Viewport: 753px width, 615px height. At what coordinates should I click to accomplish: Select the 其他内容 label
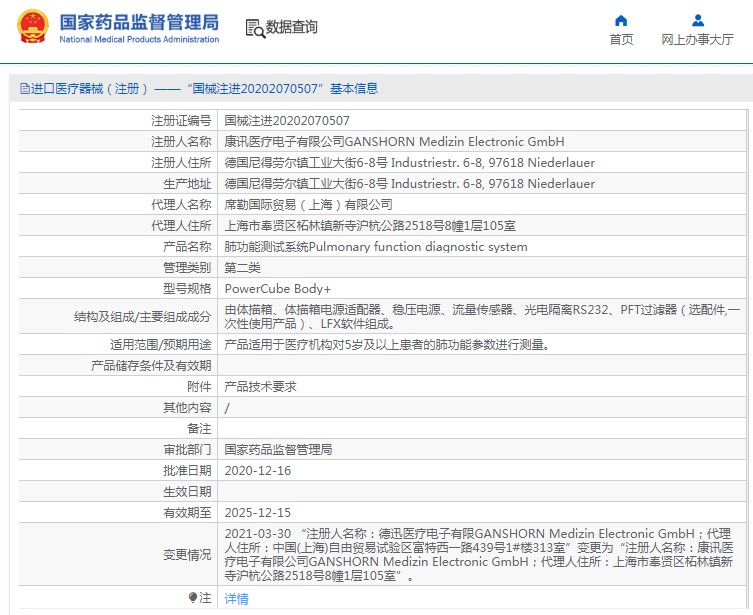187,408
